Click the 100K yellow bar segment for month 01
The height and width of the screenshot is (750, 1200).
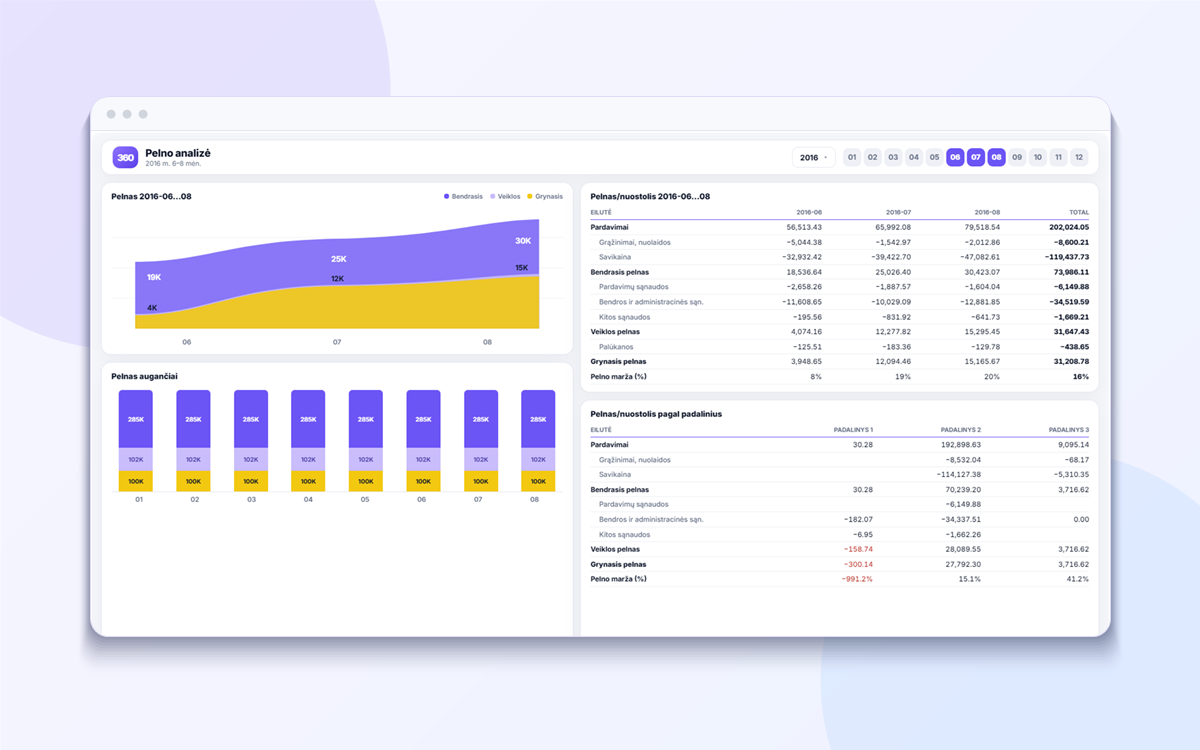(x=136, y=482)
